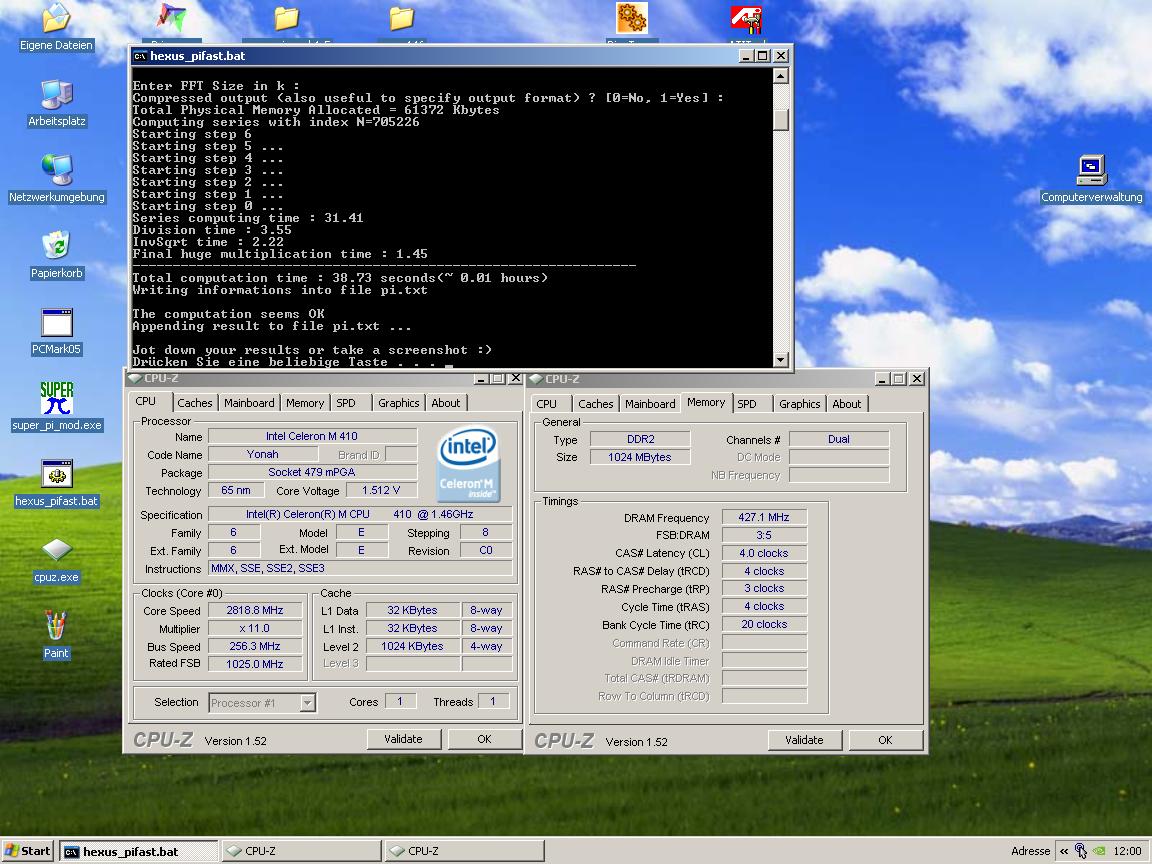
Task: Open Eigene Dateien desktop icon
Action: click(57, 27)
